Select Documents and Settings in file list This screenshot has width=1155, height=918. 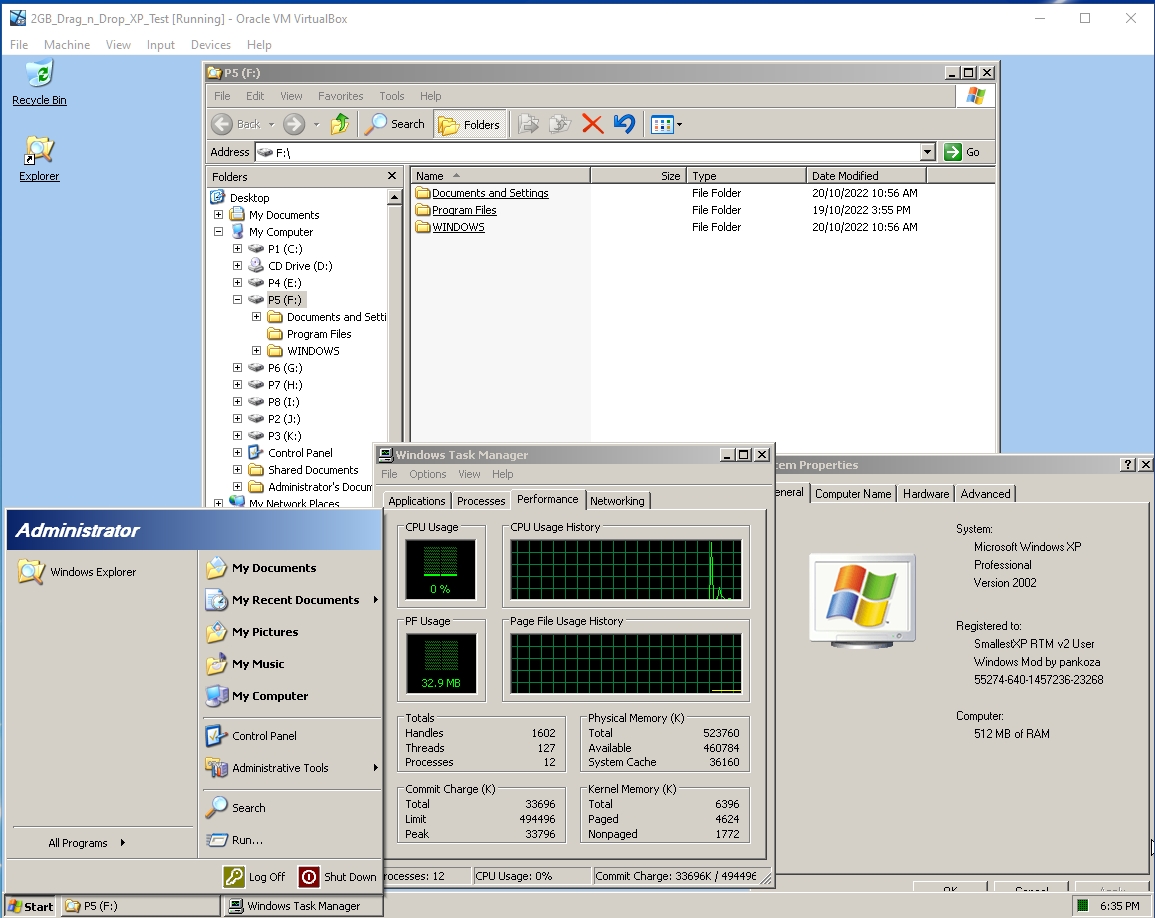(x=490, y=193)
